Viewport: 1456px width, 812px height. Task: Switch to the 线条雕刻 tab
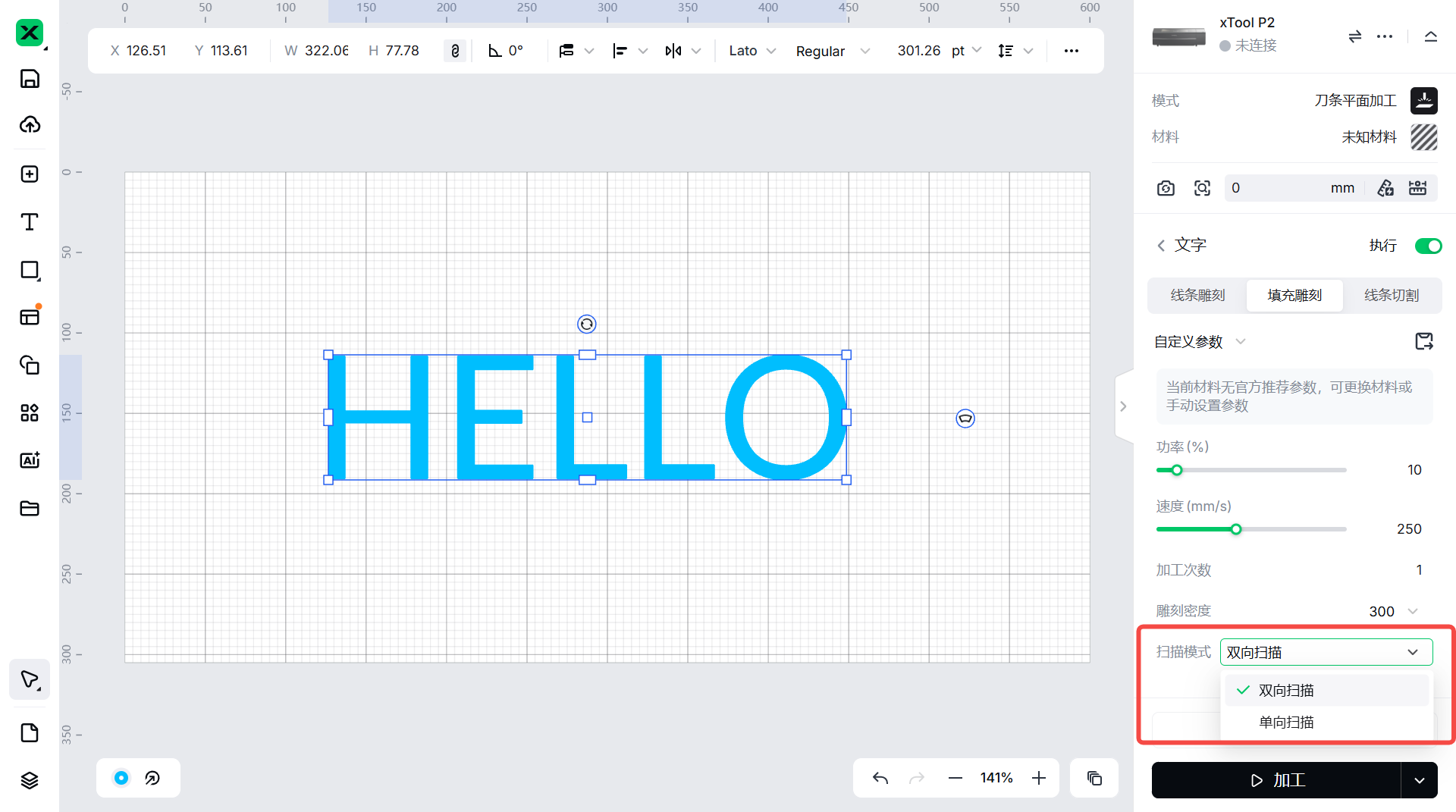point(1197,295)
